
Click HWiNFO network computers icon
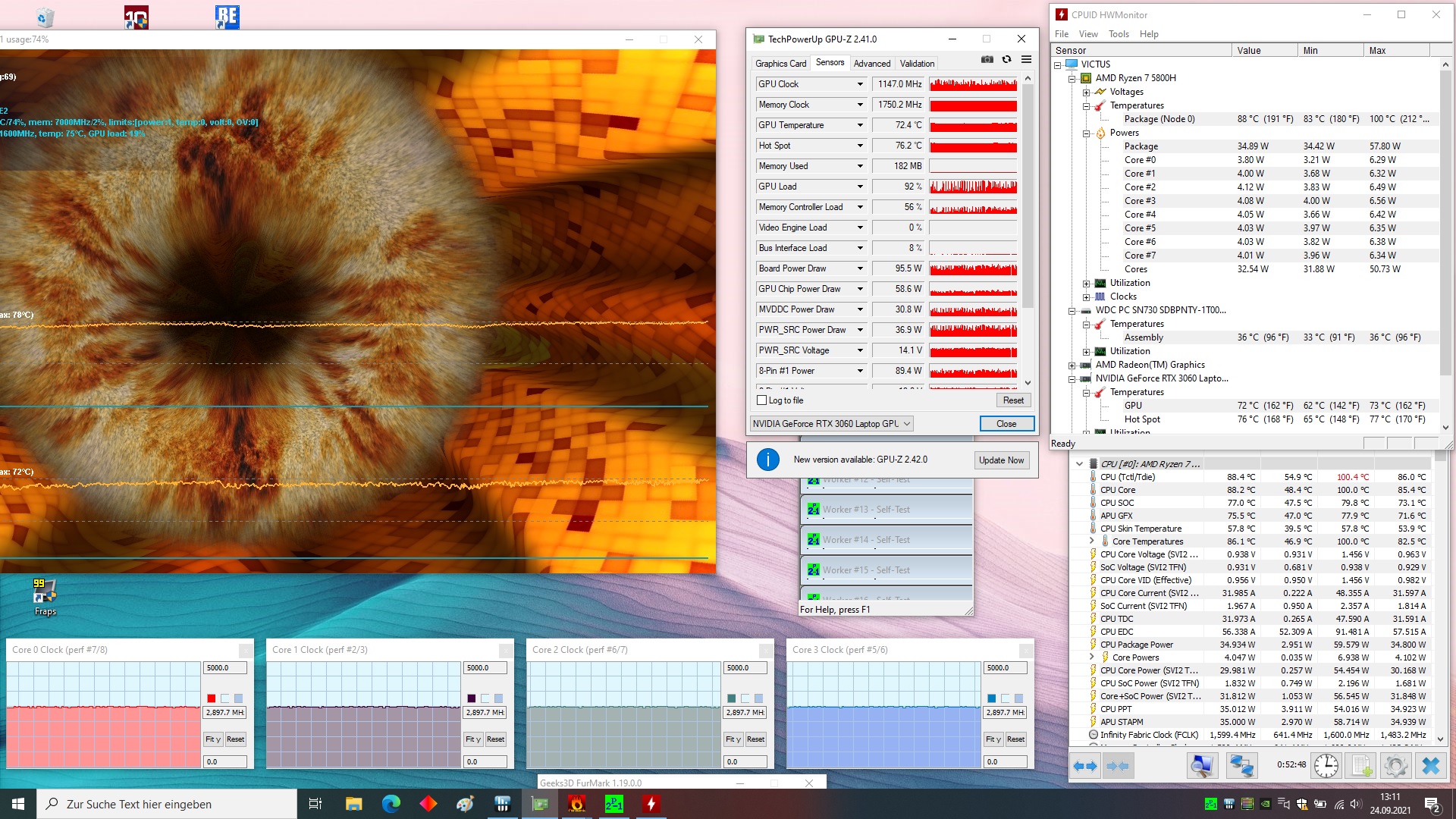click(x=1241, y=766)
